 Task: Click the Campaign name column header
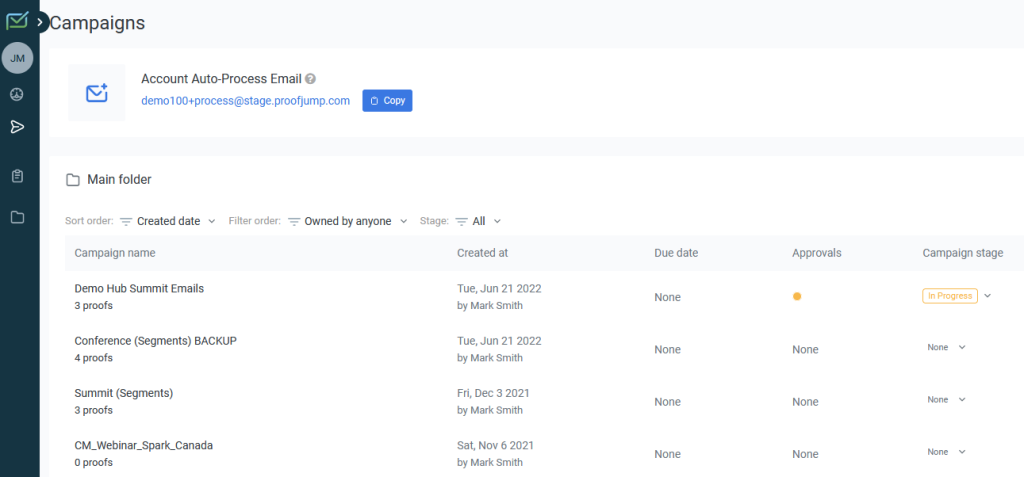pos(115,253)
